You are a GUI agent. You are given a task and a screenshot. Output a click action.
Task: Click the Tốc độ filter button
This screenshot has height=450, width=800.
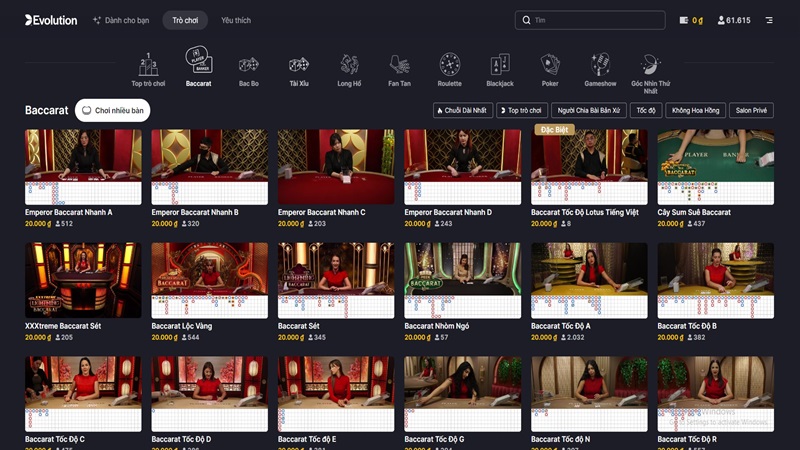click(646, 110)
